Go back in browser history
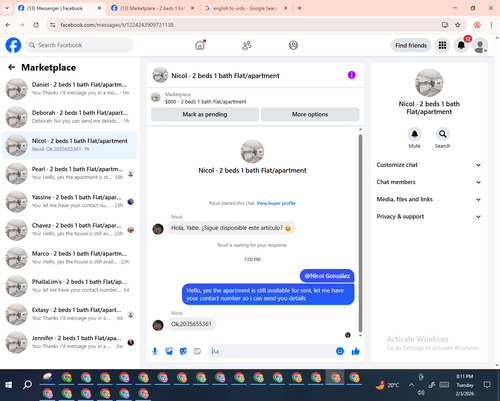The height and width of the screenshot is (401, 500). (8, 25)
